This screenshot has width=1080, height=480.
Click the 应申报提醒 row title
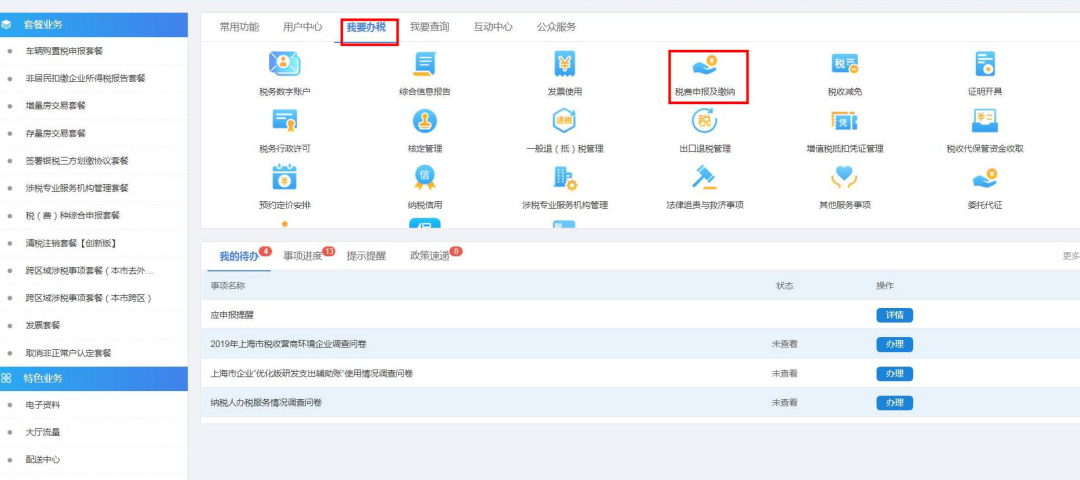pyautogui.click(x=232, y=315)
